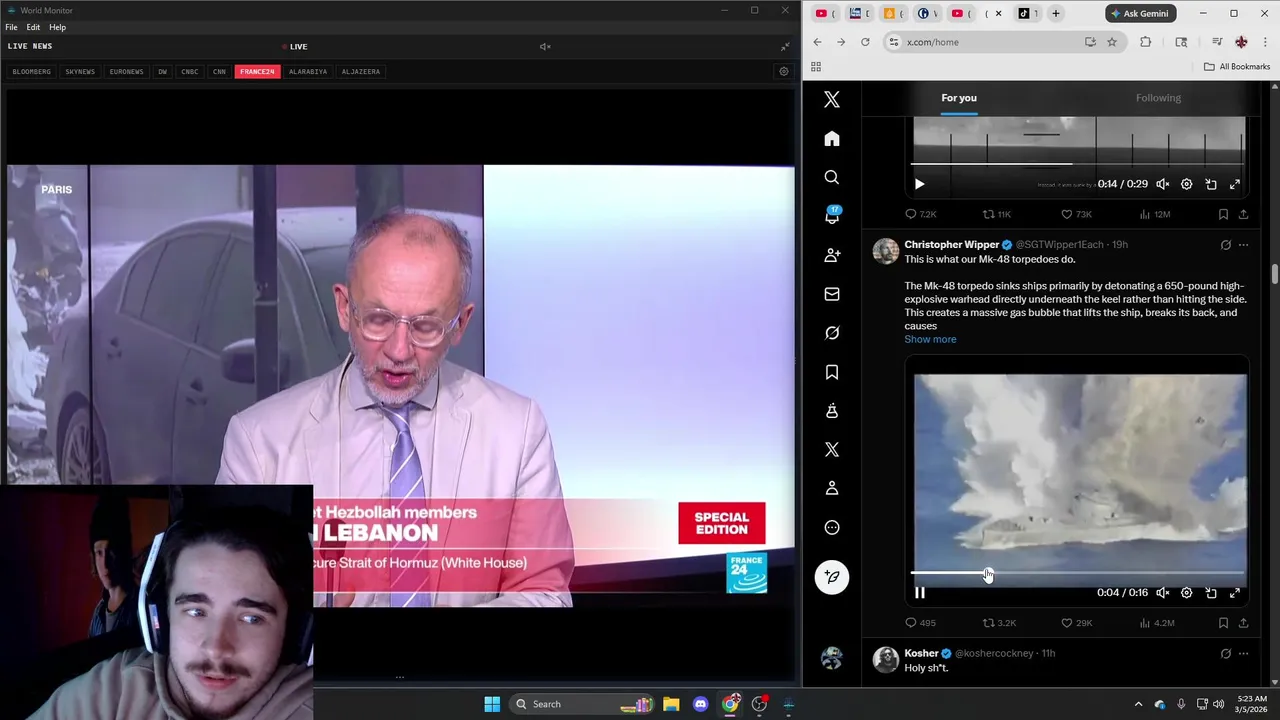Open Premium X icon in the sidebar

(x=832, y=450)
